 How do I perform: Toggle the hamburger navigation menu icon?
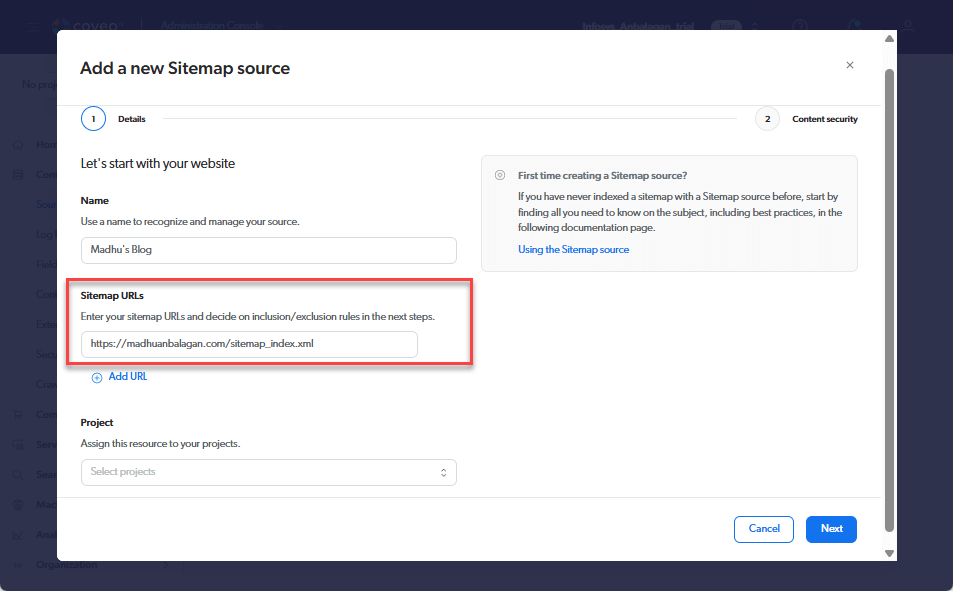(x=32, y=26)
